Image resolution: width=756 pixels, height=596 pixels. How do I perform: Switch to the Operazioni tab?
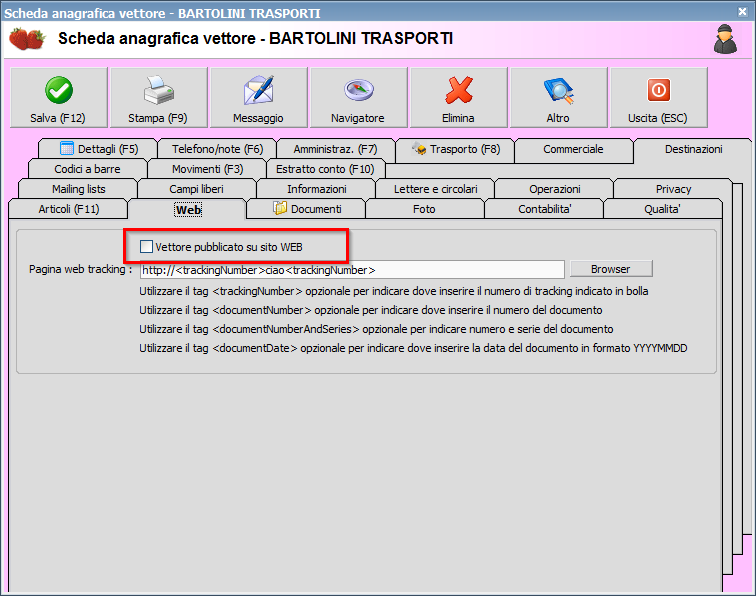click(x=554, y=189)
